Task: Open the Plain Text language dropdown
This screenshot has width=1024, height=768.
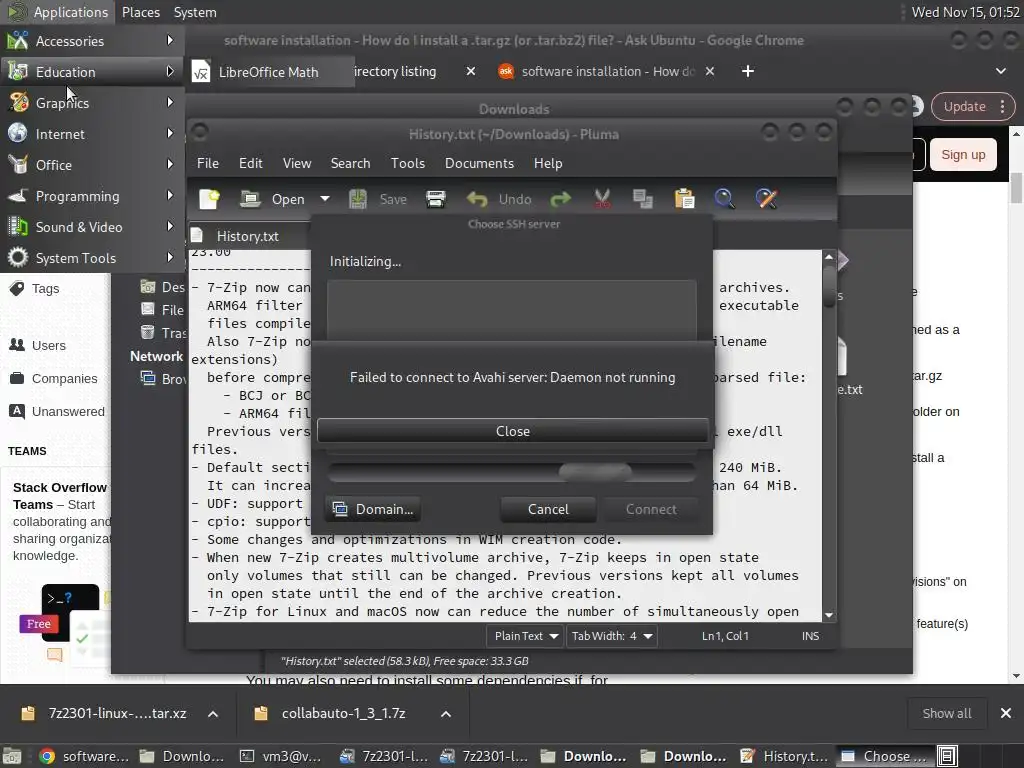Action: pos(525,636)
